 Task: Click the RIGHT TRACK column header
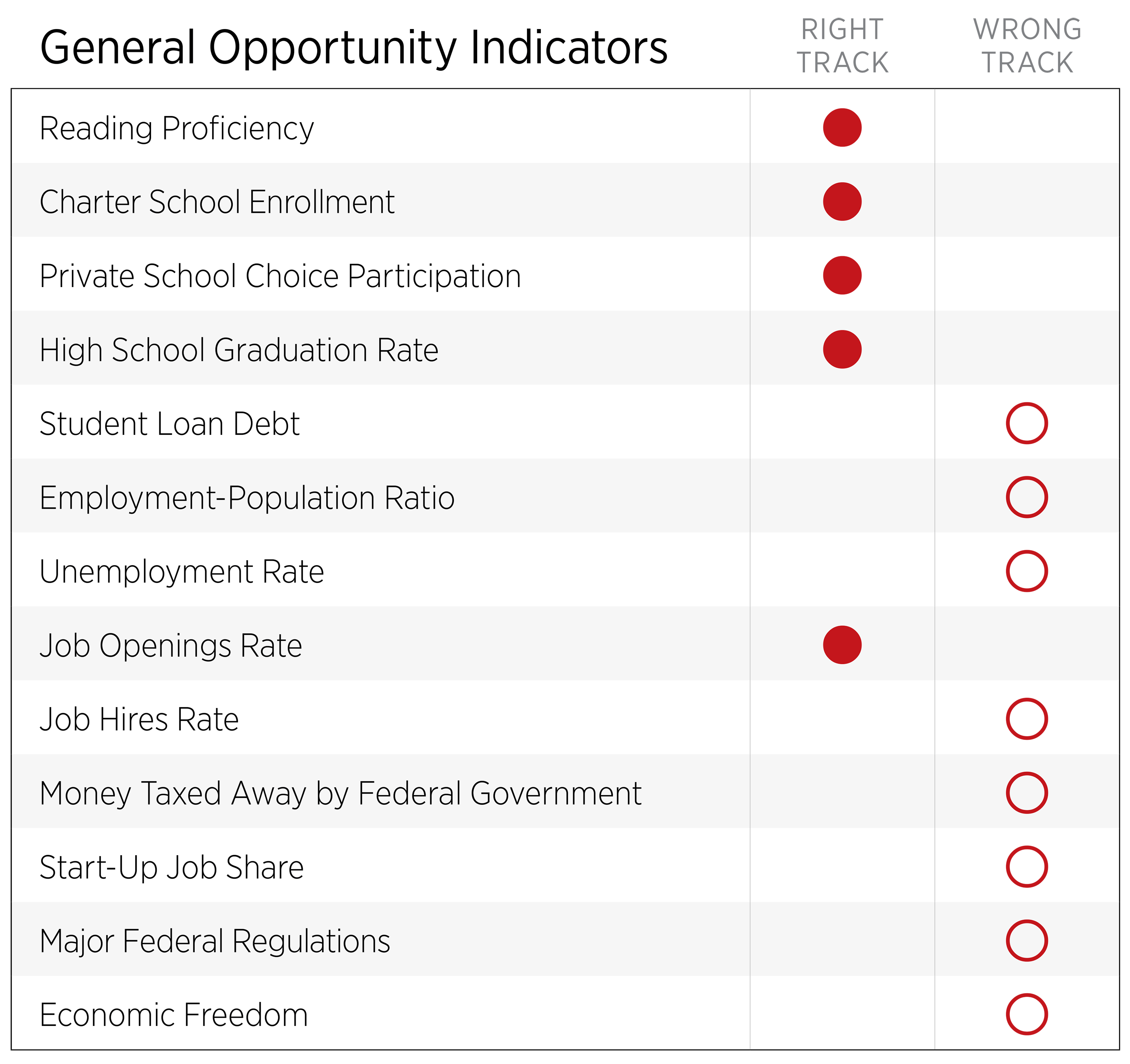[842, 46]
